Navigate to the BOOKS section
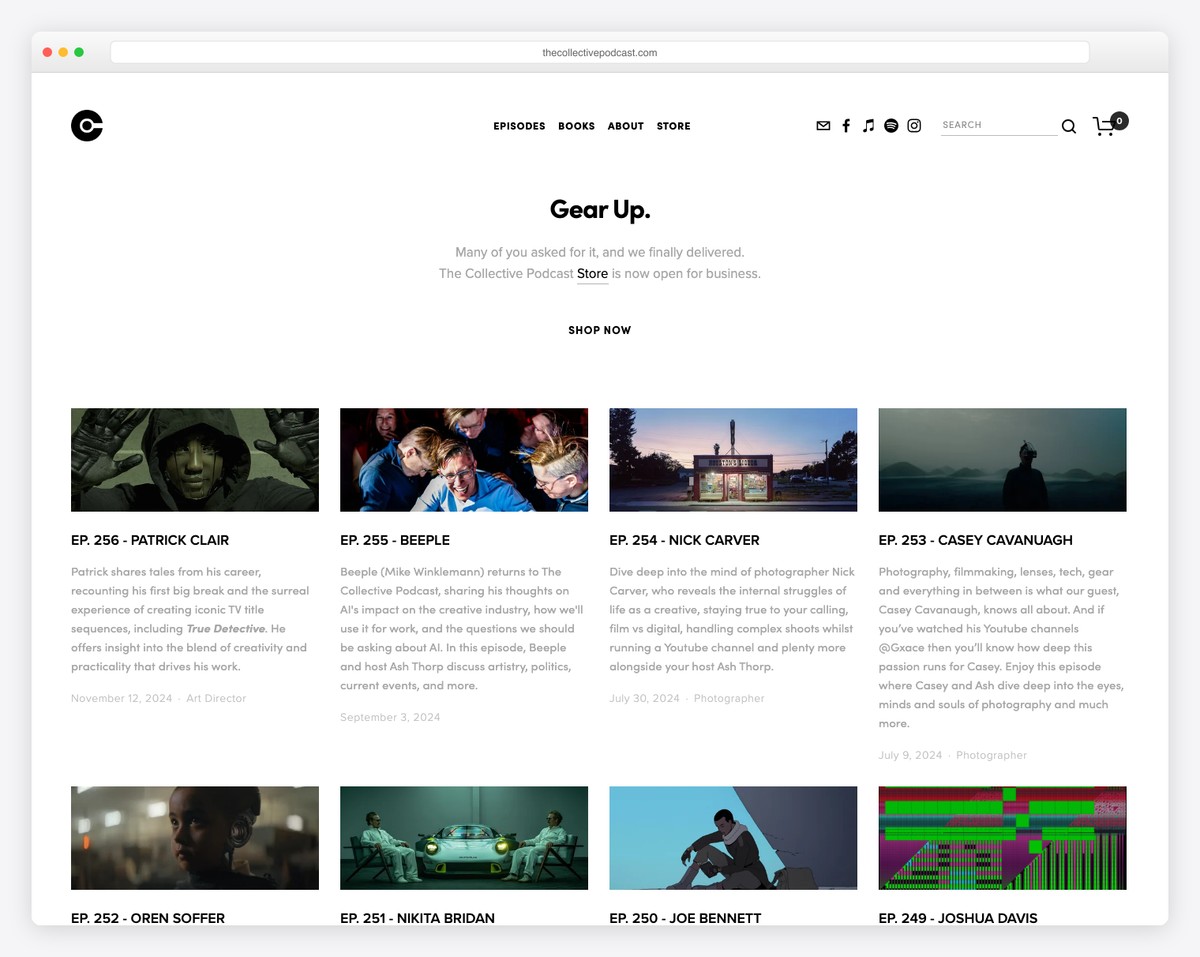Viewport: 1200px width, 957px height. pyautogui.click(x=576, y=126)
